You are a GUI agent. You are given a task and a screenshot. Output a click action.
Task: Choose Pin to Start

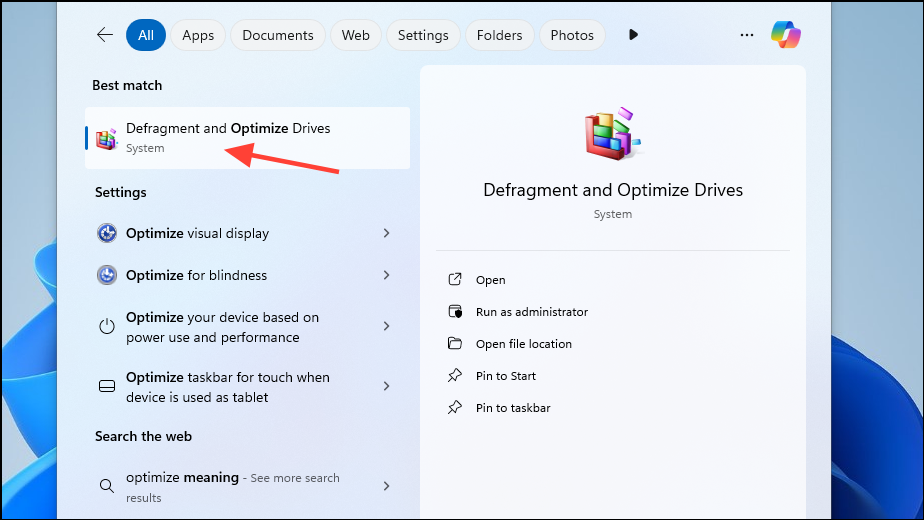[506, 376]
